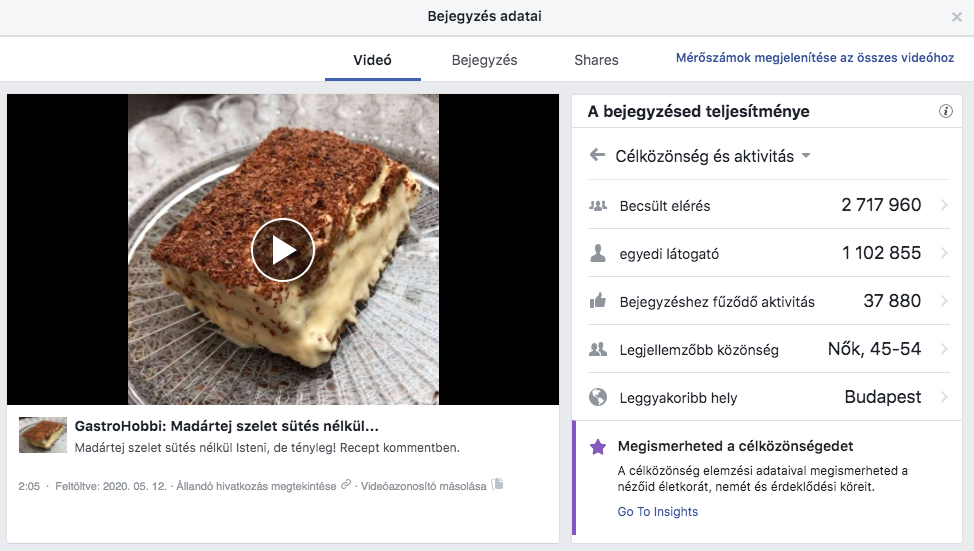Screen dimensions: 974x551
Task: Click the person icon beside egyedi látogató
Action: tap(598, 253)
